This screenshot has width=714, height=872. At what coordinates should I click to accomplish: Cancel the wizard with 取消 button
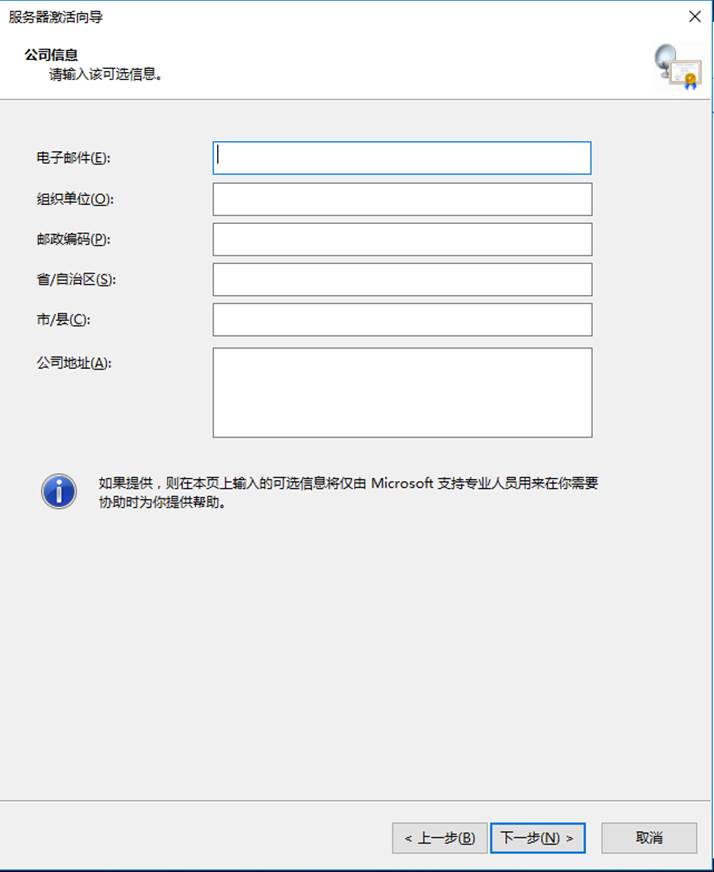click(x=649, y=838)
